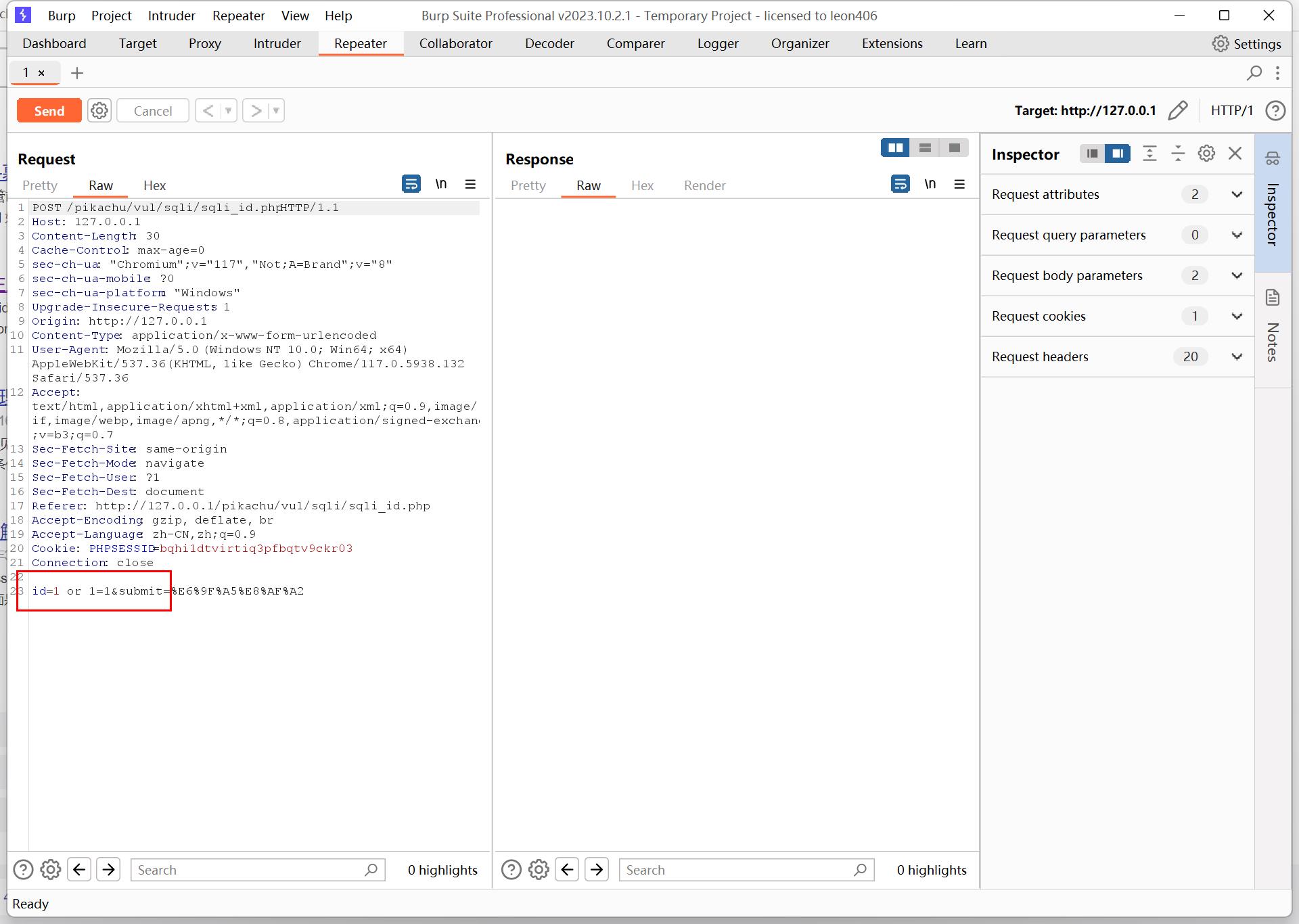Image resolution: width=1299 pixels, height=924 pixels.
Task: Toggle non-printable characters in Request
Action: click(x=441, y=184)
